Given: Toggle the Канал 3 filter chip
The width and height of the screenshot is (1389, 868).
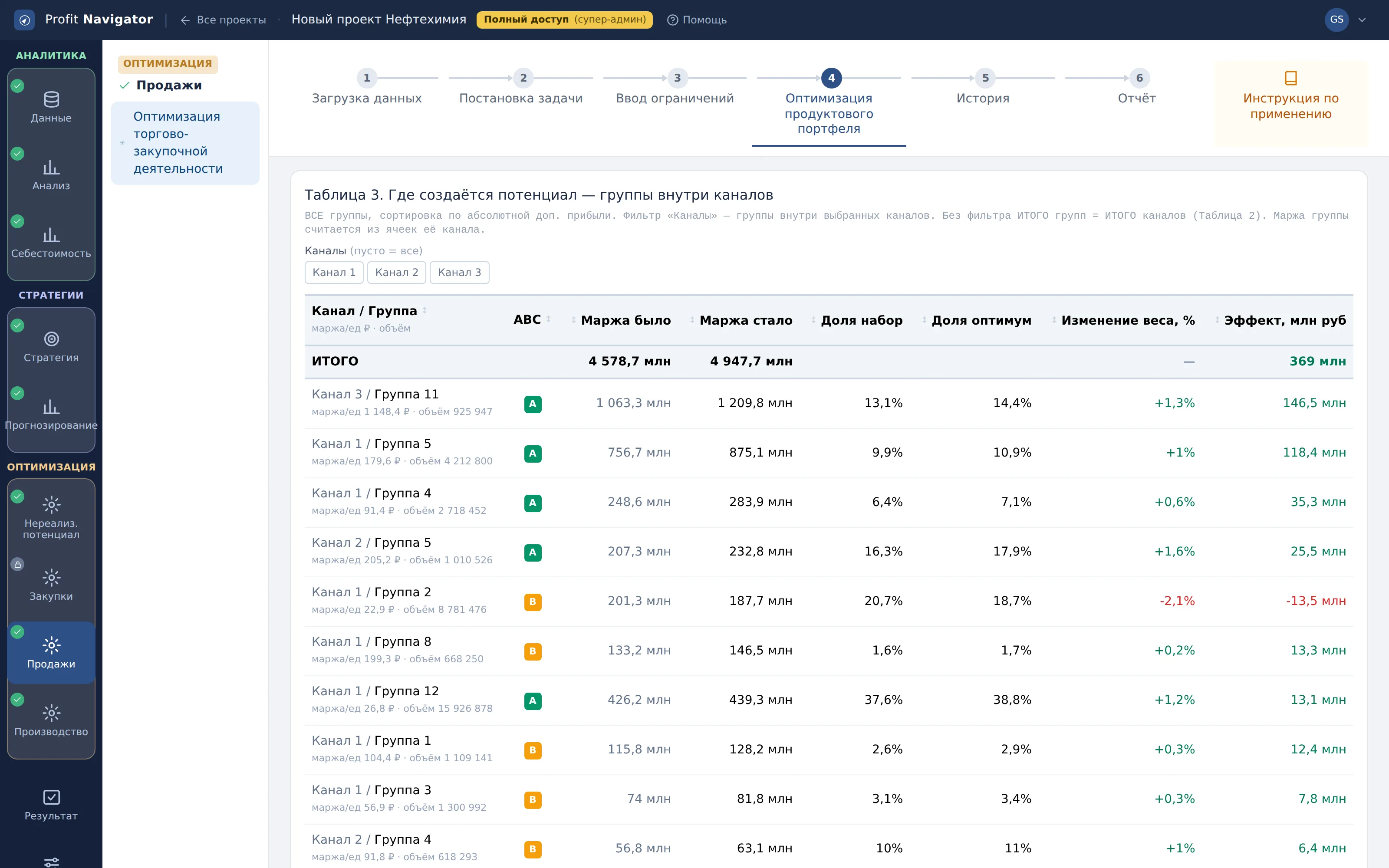Looking at the screenshot, I should click(x=459, y=272).
